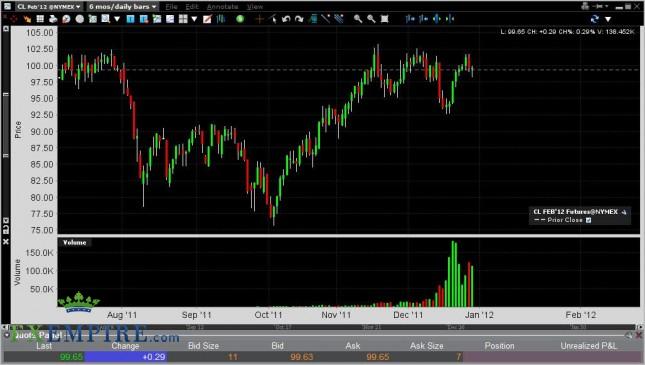Click the second blue bar spacing icon

click(423, 19)
